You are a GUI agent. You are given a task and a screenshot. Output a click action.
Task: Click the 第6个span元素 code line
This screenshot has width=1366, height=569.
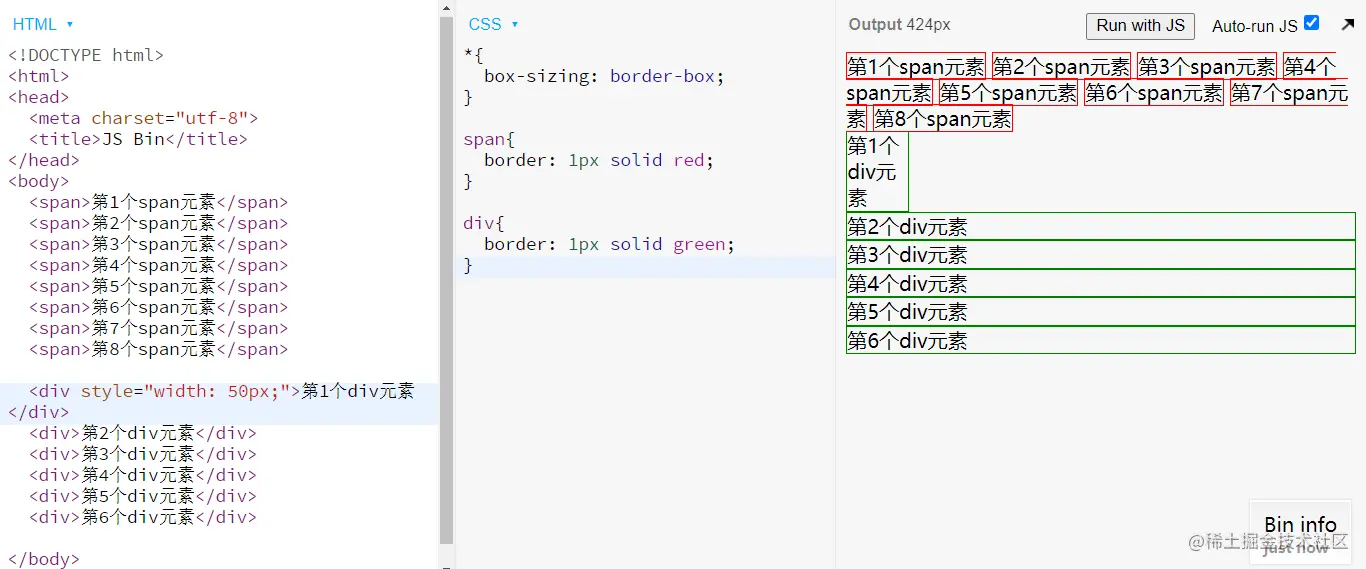158,307
